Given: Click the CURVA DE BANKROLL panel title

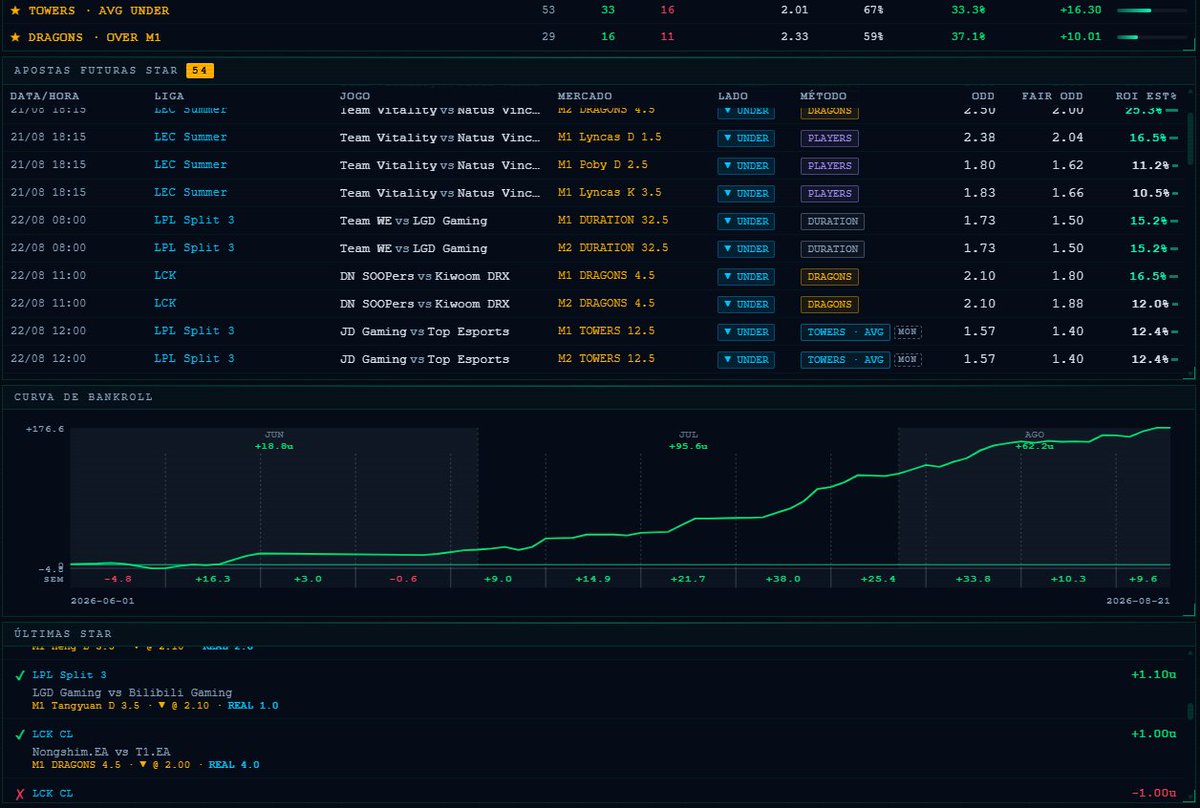Looking at the screenshot, I should (x=84, y=397).
